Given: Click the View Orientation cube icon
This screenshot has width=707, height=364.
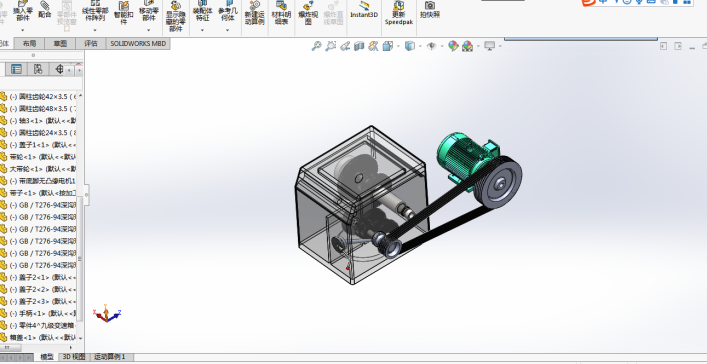Looking at the screenshot, I should pyautogui.click(x=387, y=46).
